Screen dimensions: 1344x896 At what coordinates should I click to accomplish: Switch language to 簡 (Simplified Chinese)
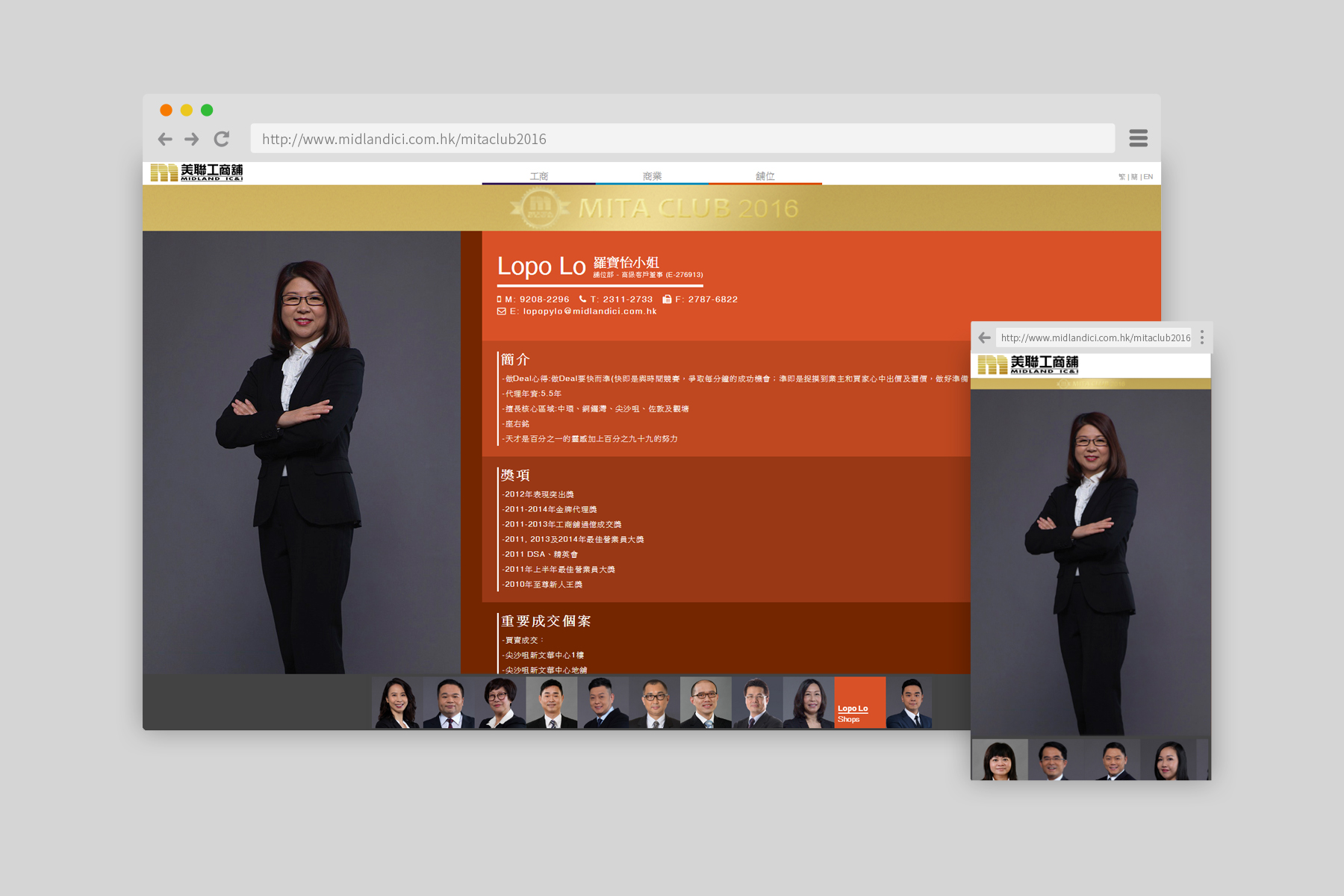tap(1134, 177)
